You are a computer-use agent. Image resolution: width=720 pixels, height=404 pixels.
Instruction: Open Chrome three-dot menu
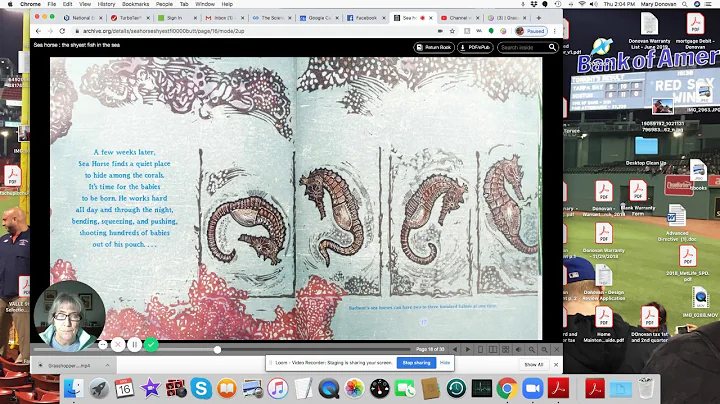[x=555, y=31]
